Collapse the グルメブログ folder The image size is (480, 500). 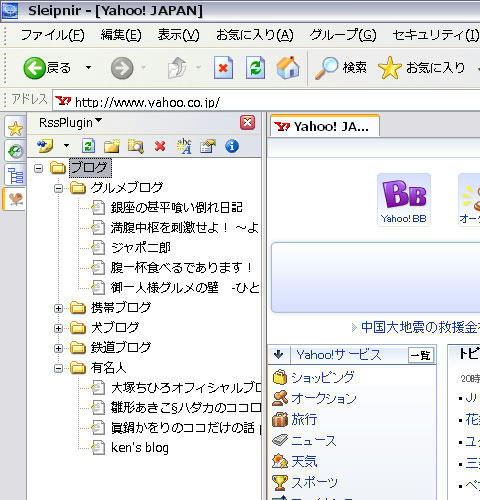coord(58,189)
